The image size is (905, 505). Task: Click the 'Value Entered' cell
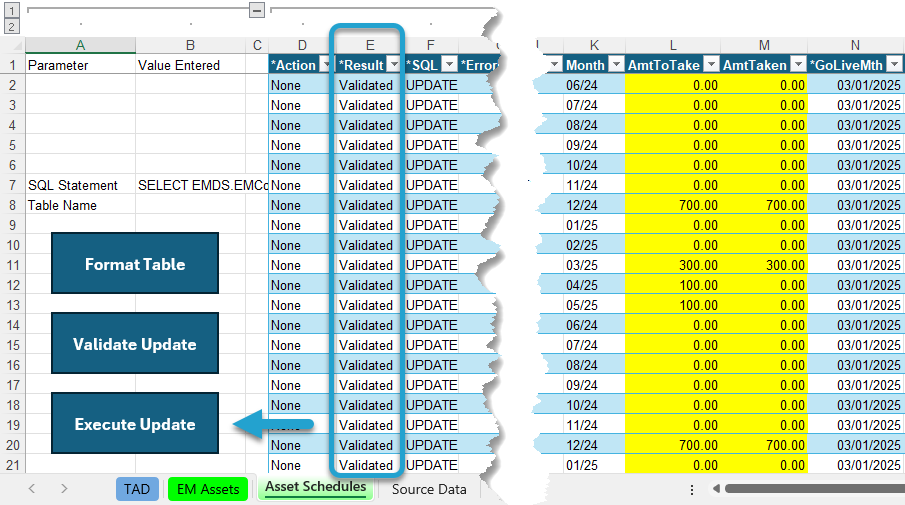click(190, 65)
